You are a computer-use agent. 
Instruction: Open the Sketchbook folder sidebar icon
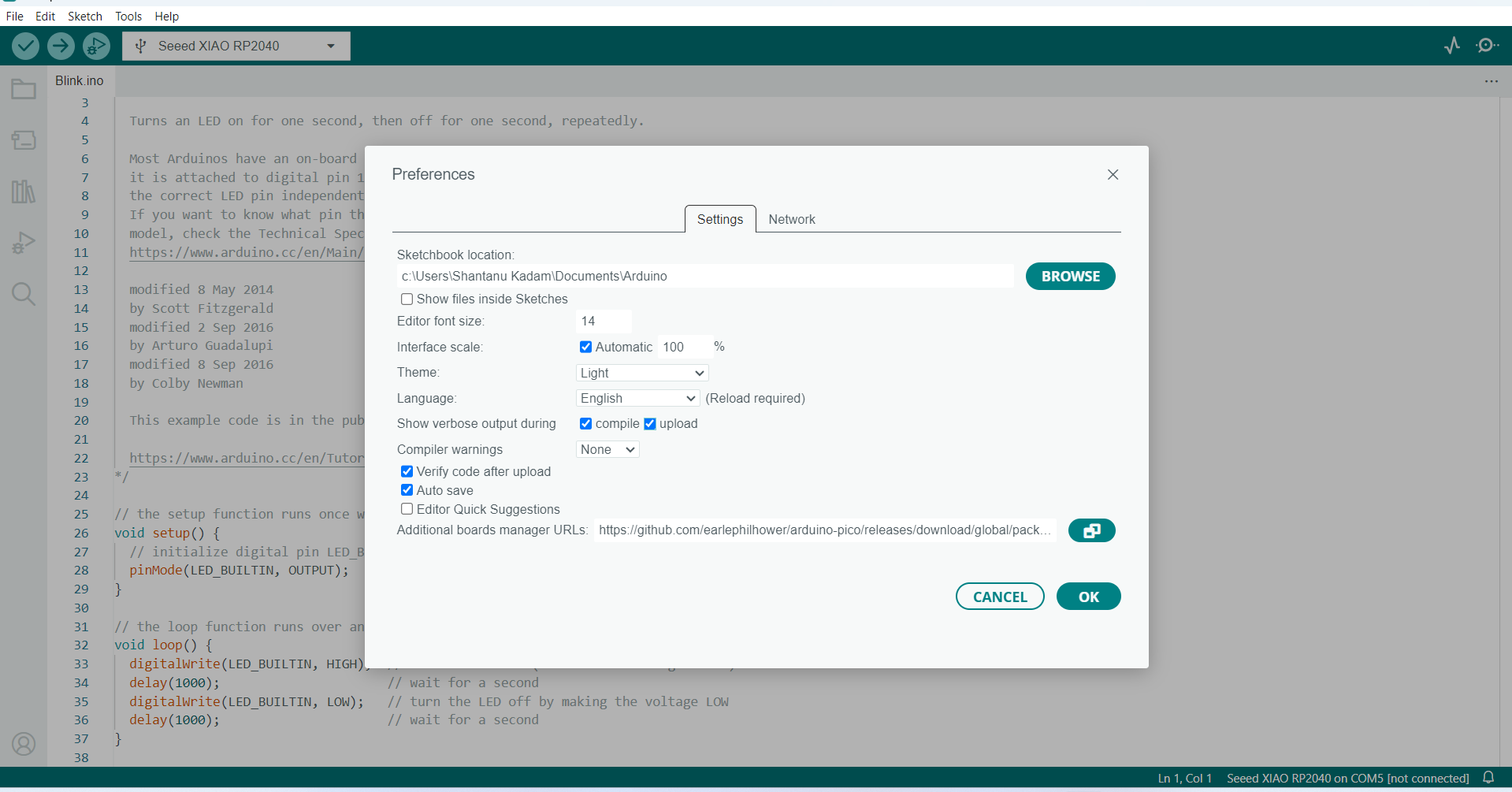pyautogui.click(x=24, y=89)
